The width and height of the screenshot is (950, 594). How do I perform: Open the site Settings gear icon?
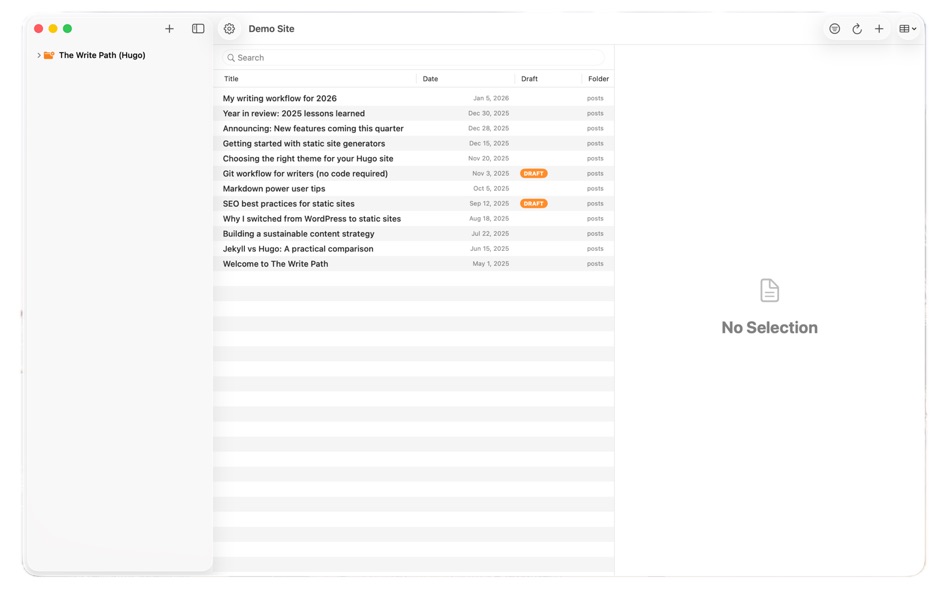point(229,28)
